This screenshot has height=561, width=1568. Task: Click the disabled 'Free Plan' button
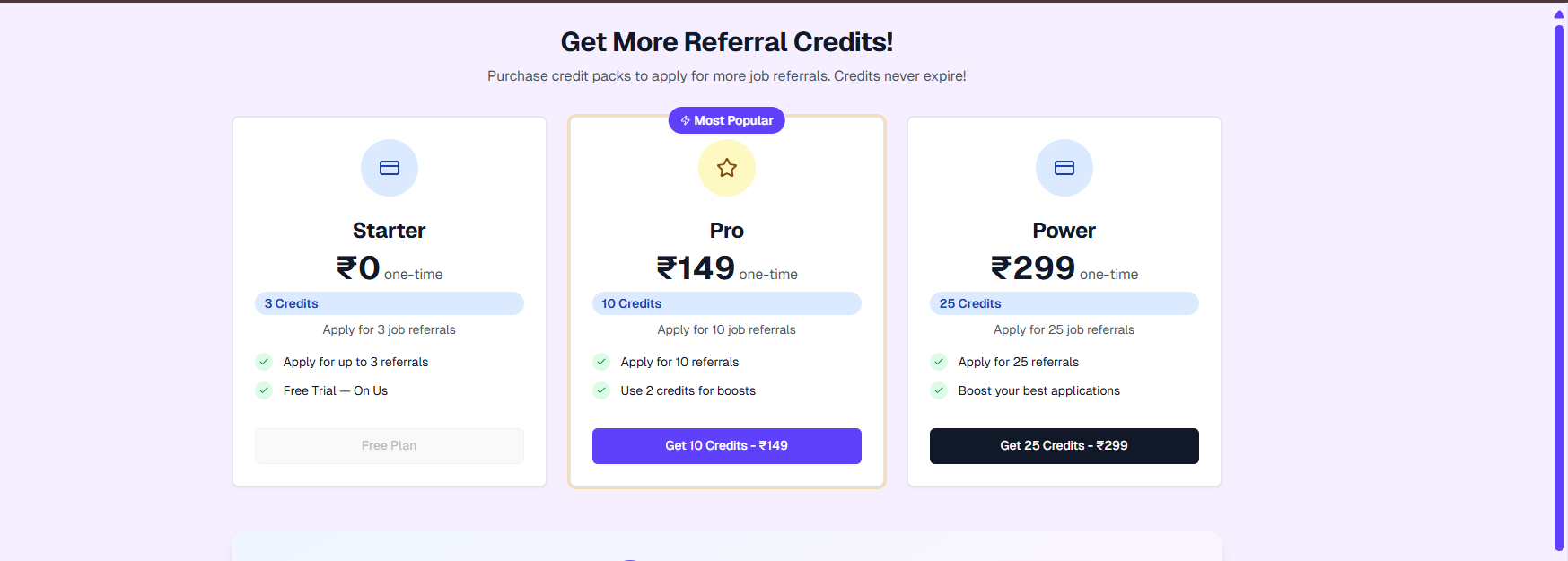point(390,446)
